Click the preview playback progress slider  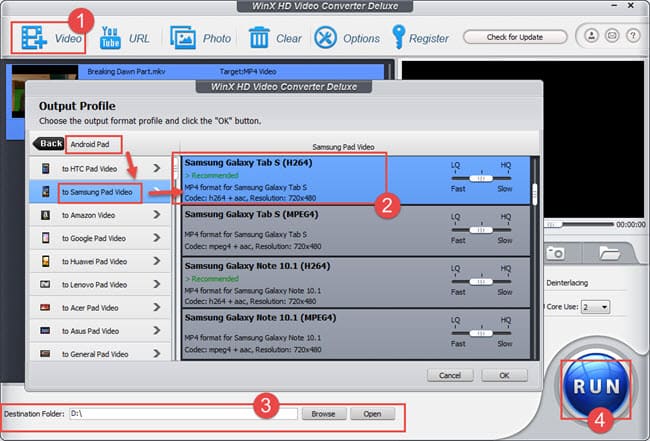[579, 224]
